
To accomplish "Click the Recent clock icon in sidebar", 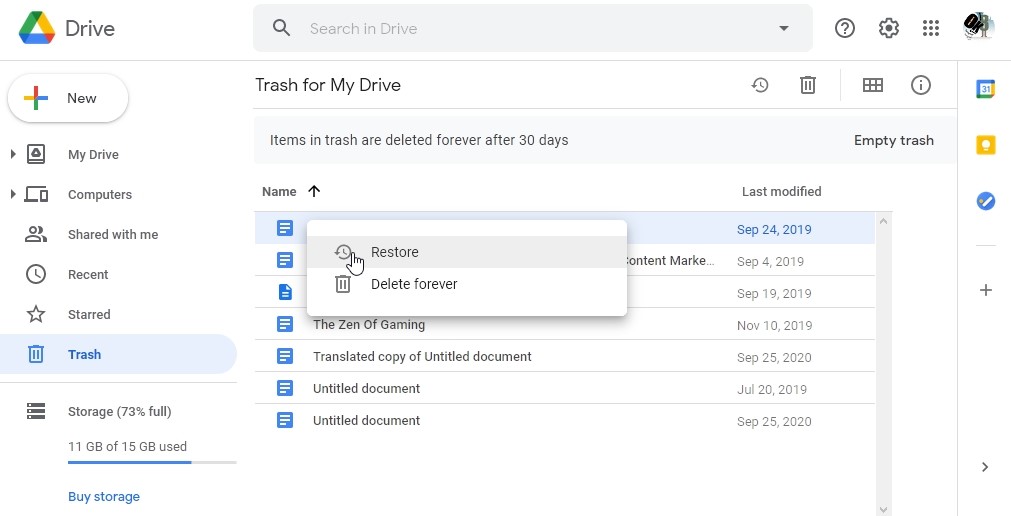I will point(36,274).
